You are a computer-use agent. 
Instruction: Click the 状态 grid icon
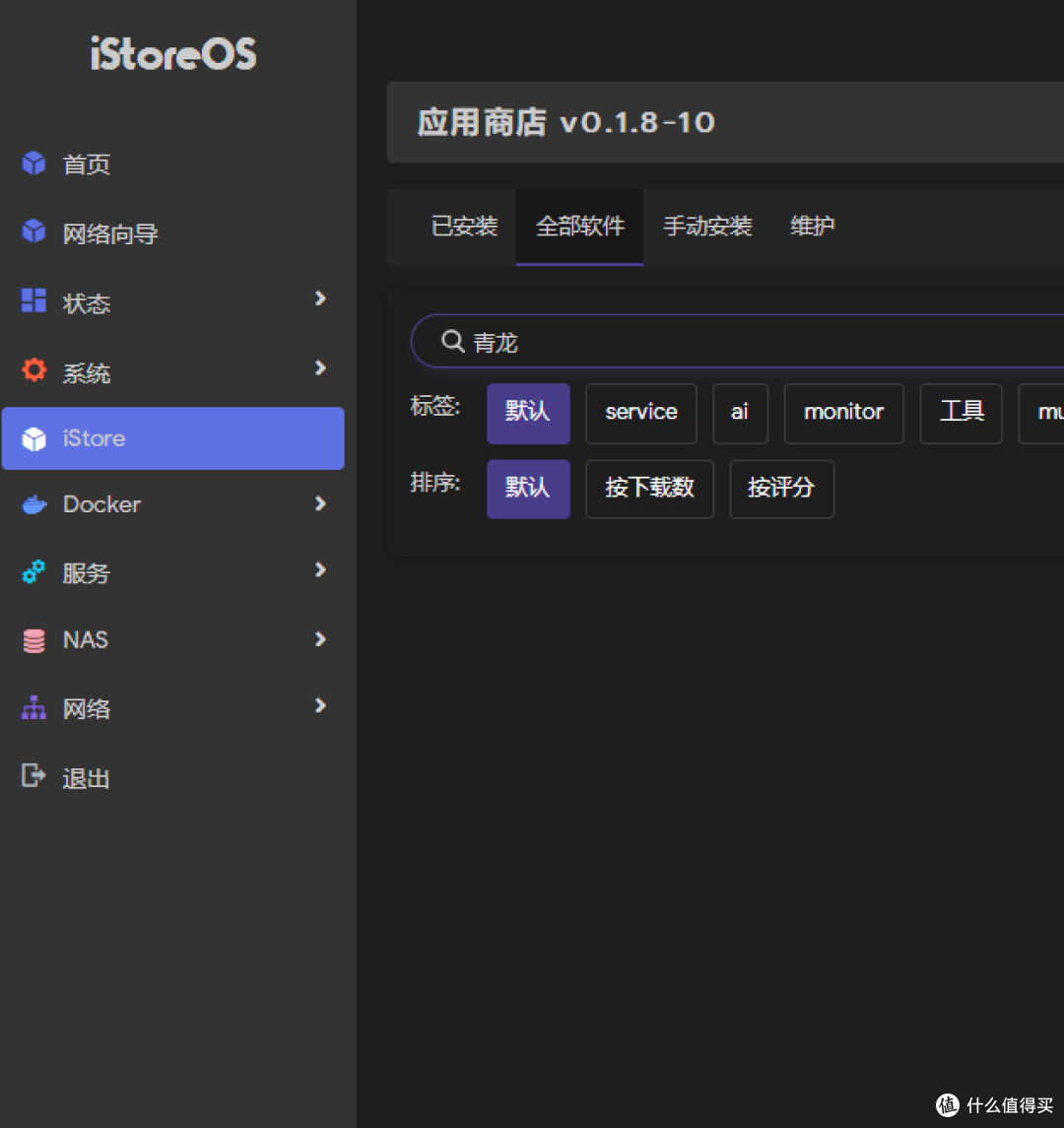point(33,300)
